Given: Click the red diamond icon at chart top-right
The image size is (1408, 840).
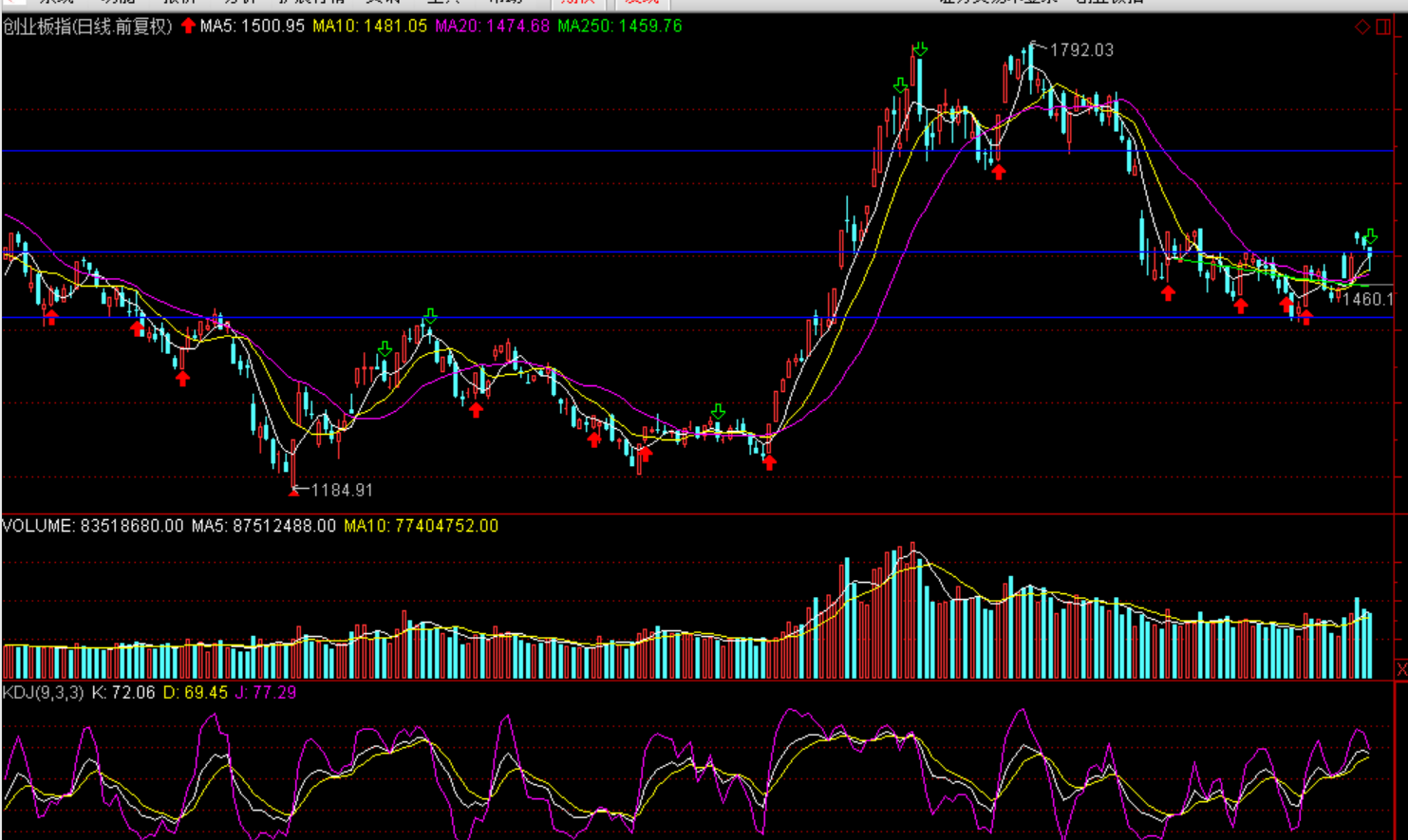Looking at the screenshot, I should [x=1362, y=27].
